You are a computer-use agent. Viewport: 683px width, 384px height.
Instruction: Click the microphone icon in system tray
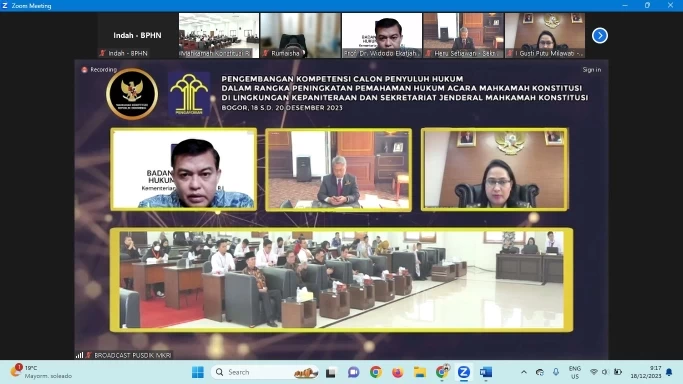click(x=556, y=372)
